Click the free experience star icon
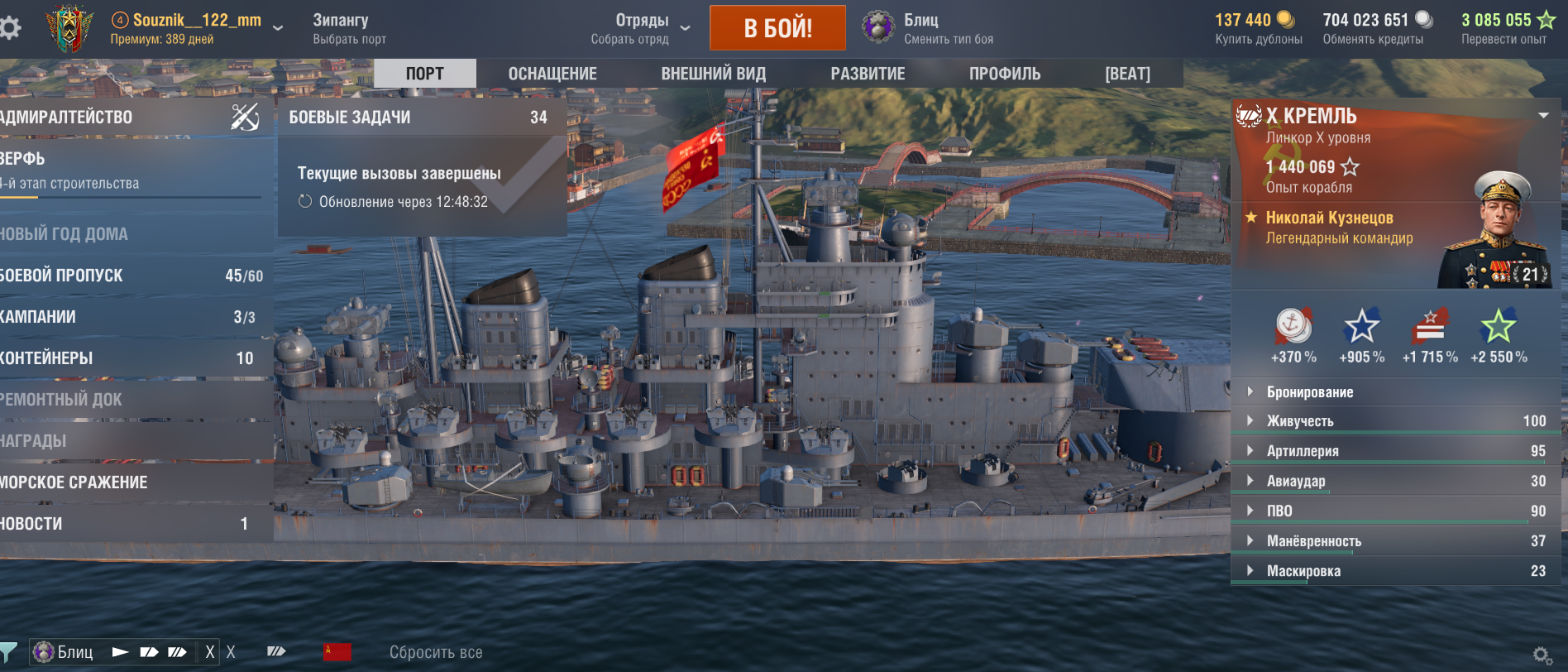The width and height of the screenshot is (1568, 672). 1546,19
